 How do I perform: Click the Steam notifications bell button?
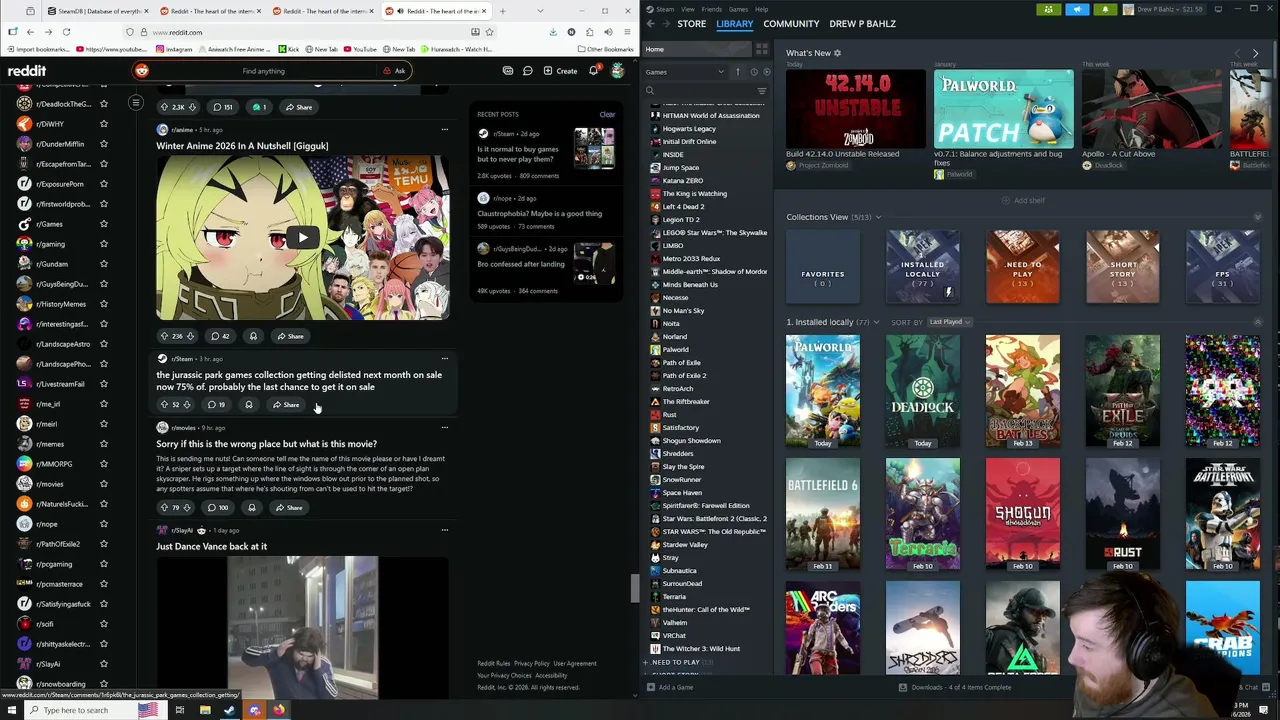(x=1105, y=9)
